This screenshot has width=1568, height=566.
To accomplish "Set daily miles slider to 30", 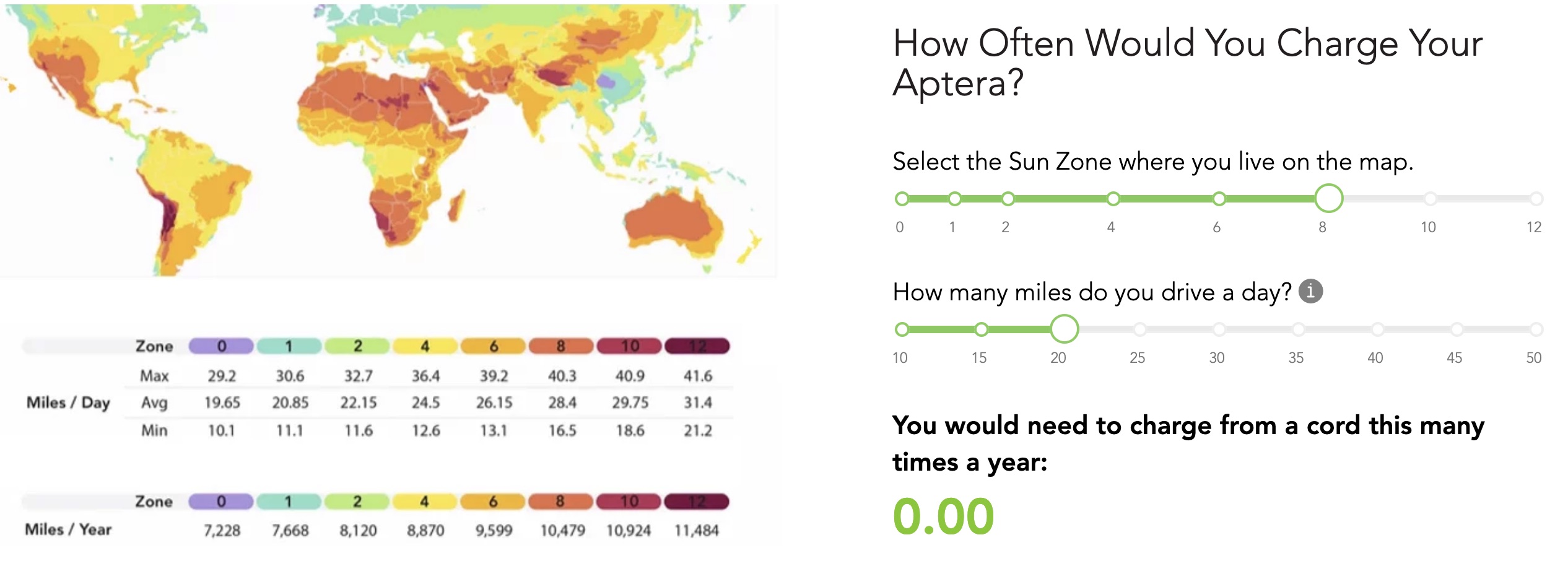I will 1219,329.
